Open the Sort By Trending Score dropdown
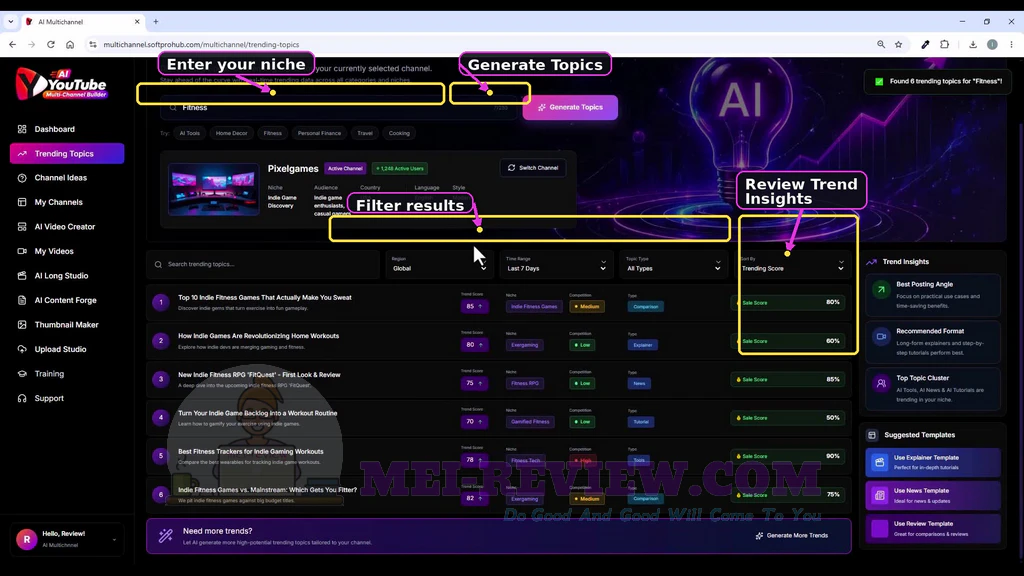Image resolution: width=1024 pixels, height=576 pixels. click(x=792, y=264)
